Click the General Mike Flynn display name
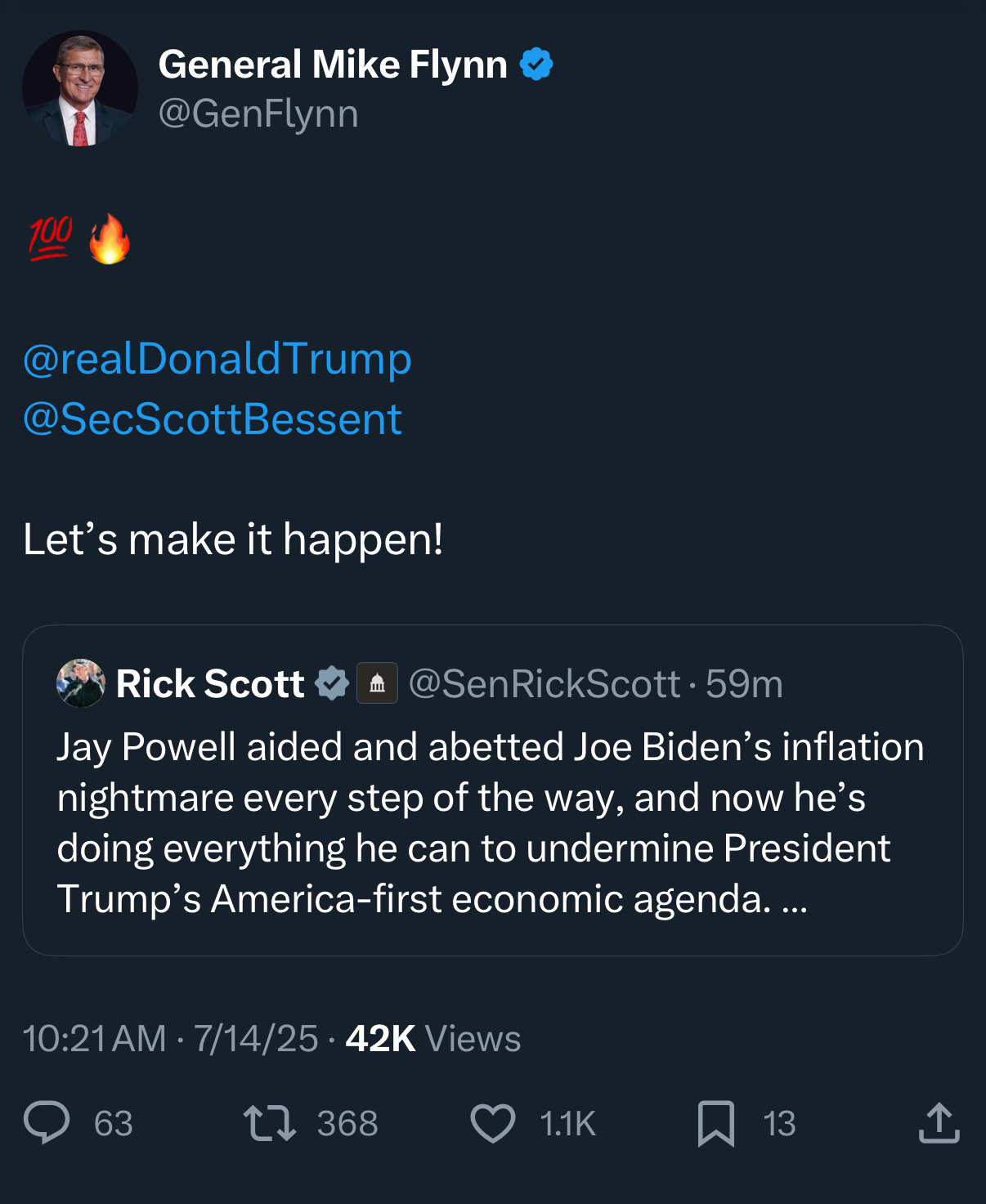This screenshot has height=1204, width=986. (x=333, y=65)
